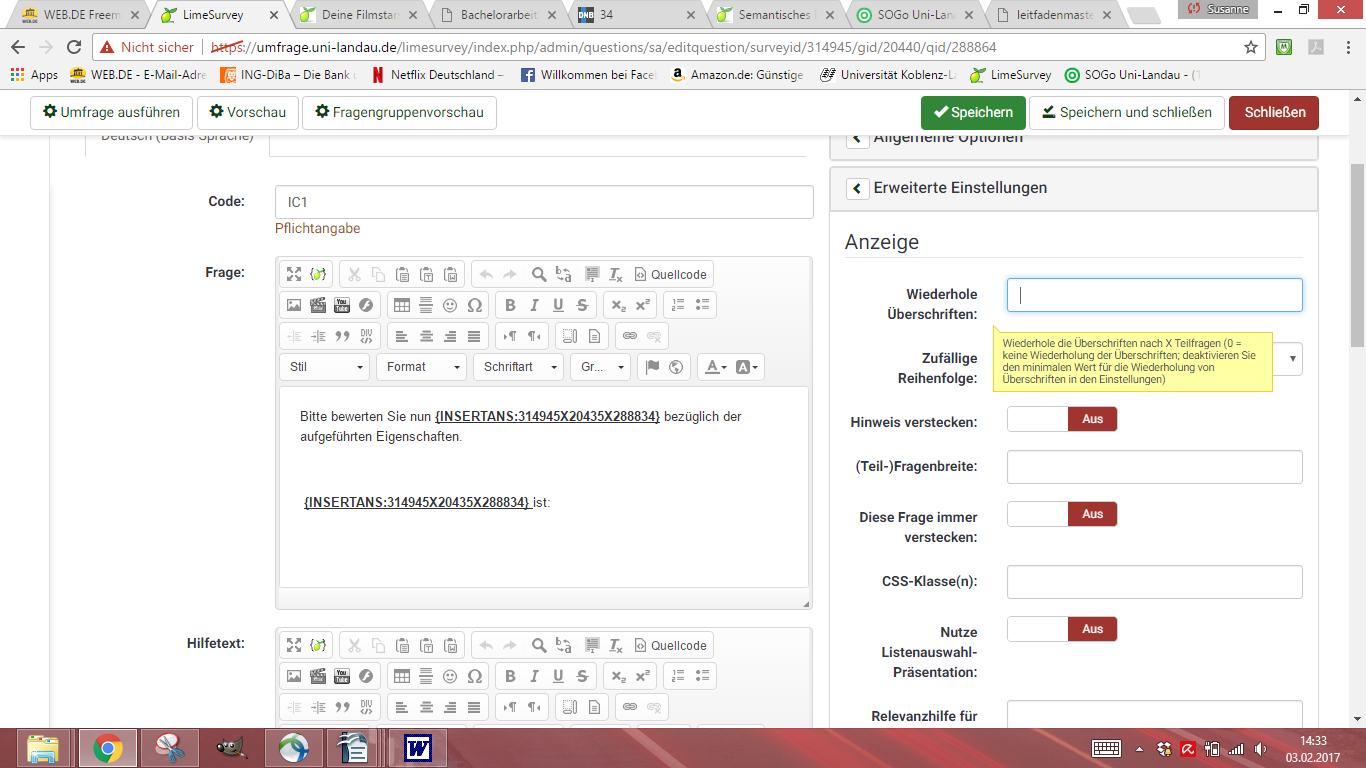
Task: Click the insert link icon in the Frage toolbar
Action: click(x=630, y=336)
